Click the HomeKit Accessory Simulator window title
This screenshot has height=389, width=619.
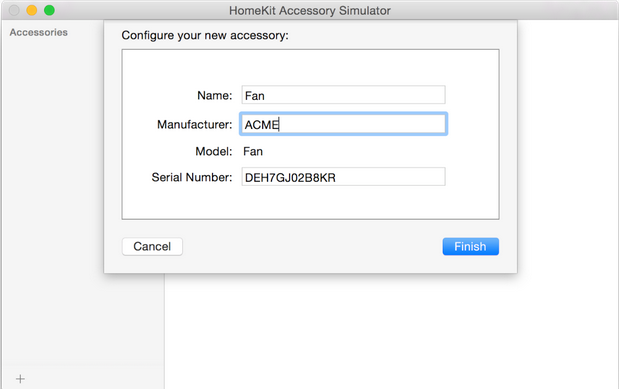pyautogui.click(x=310, y=11)
